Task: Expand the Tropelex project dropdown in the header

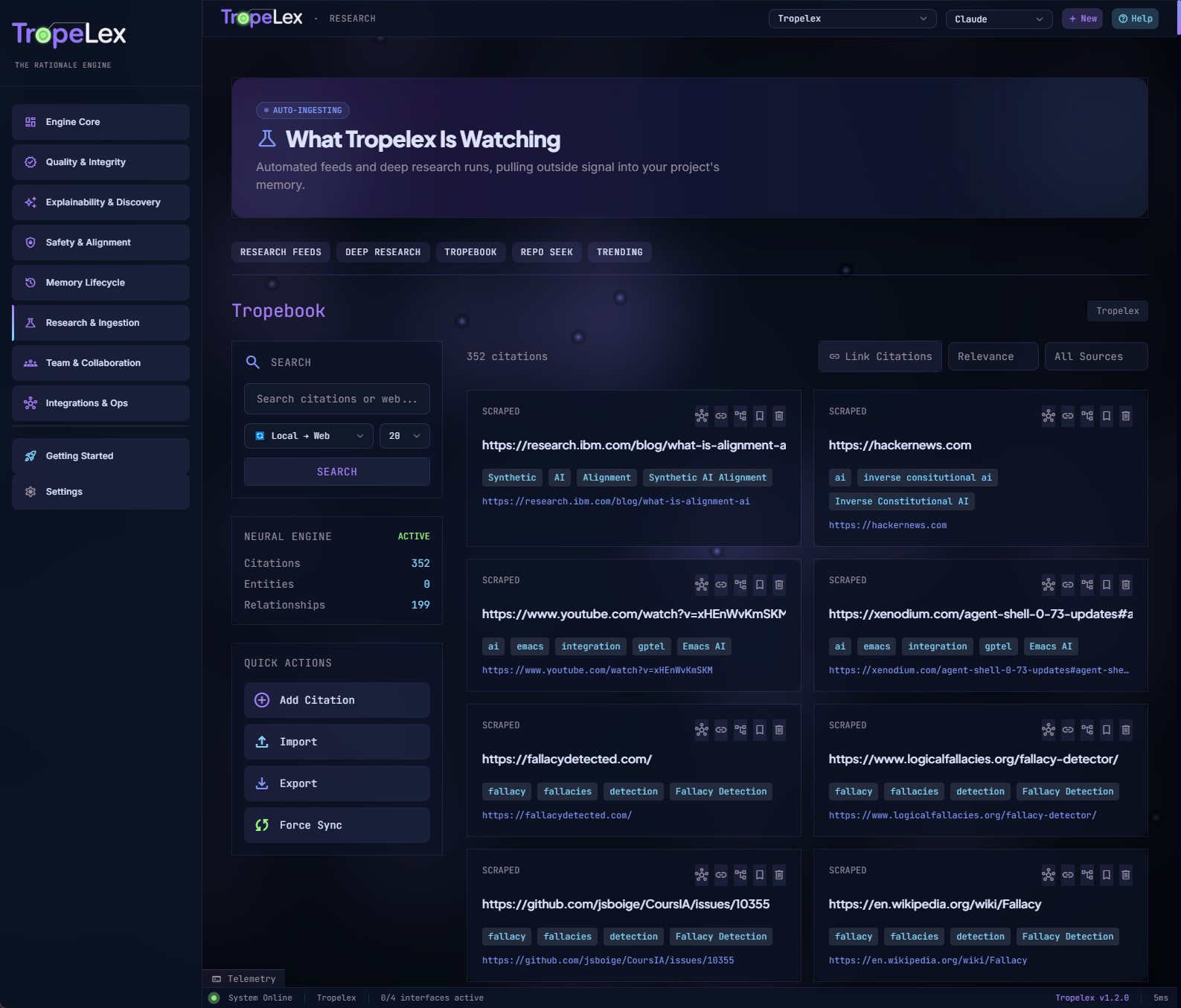Action: 852,19
